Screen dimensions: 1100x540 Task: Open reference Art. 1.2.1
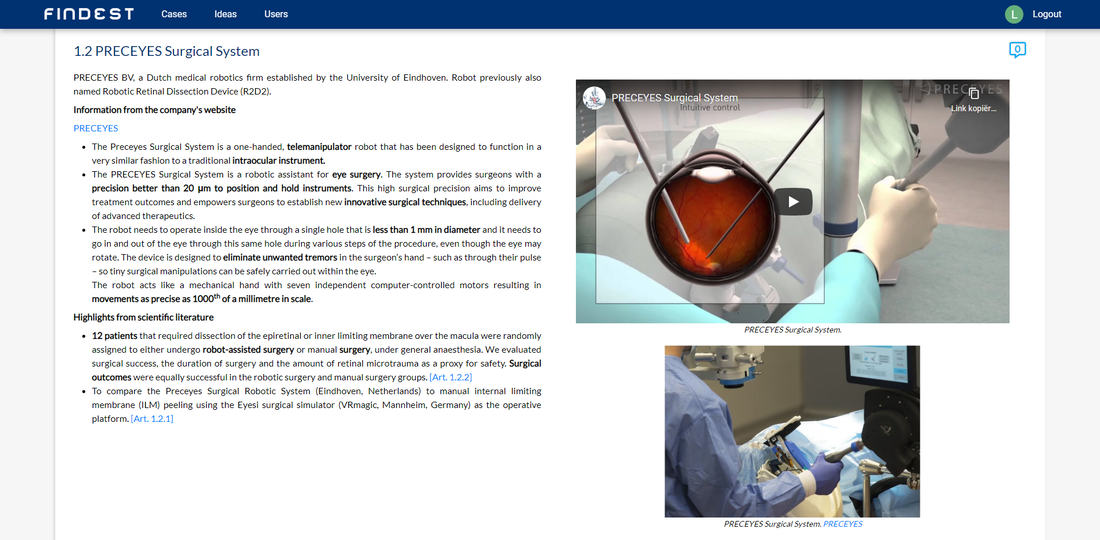click(152, 419)
